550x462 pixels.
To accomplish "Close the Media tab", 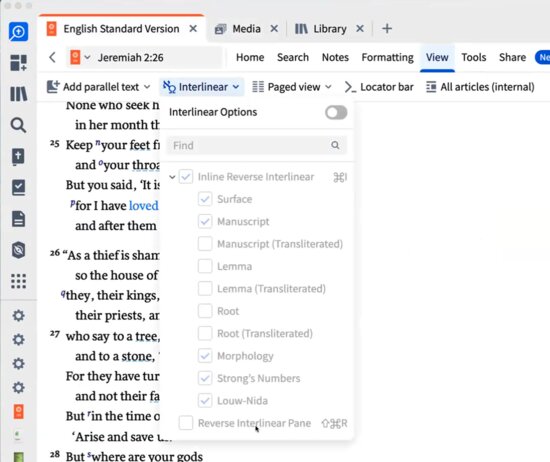I will tap(274, 28).
